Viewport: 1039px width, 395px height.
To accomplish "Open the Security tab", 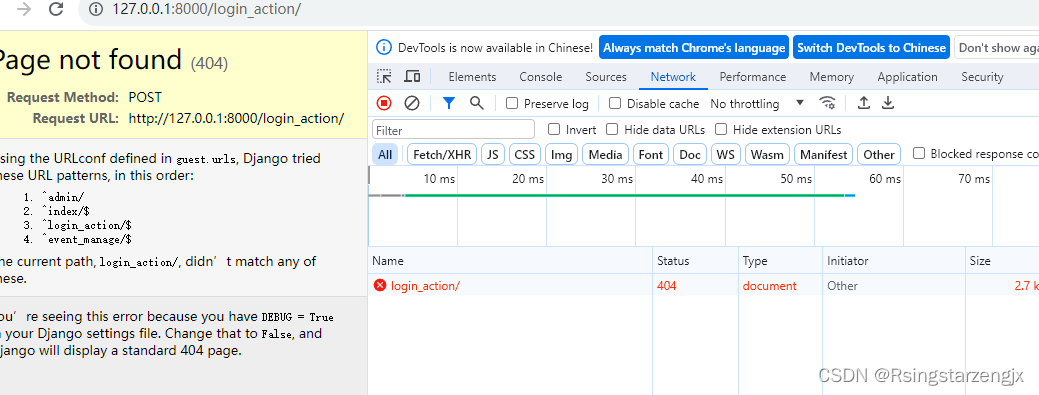I will [982, 77].
